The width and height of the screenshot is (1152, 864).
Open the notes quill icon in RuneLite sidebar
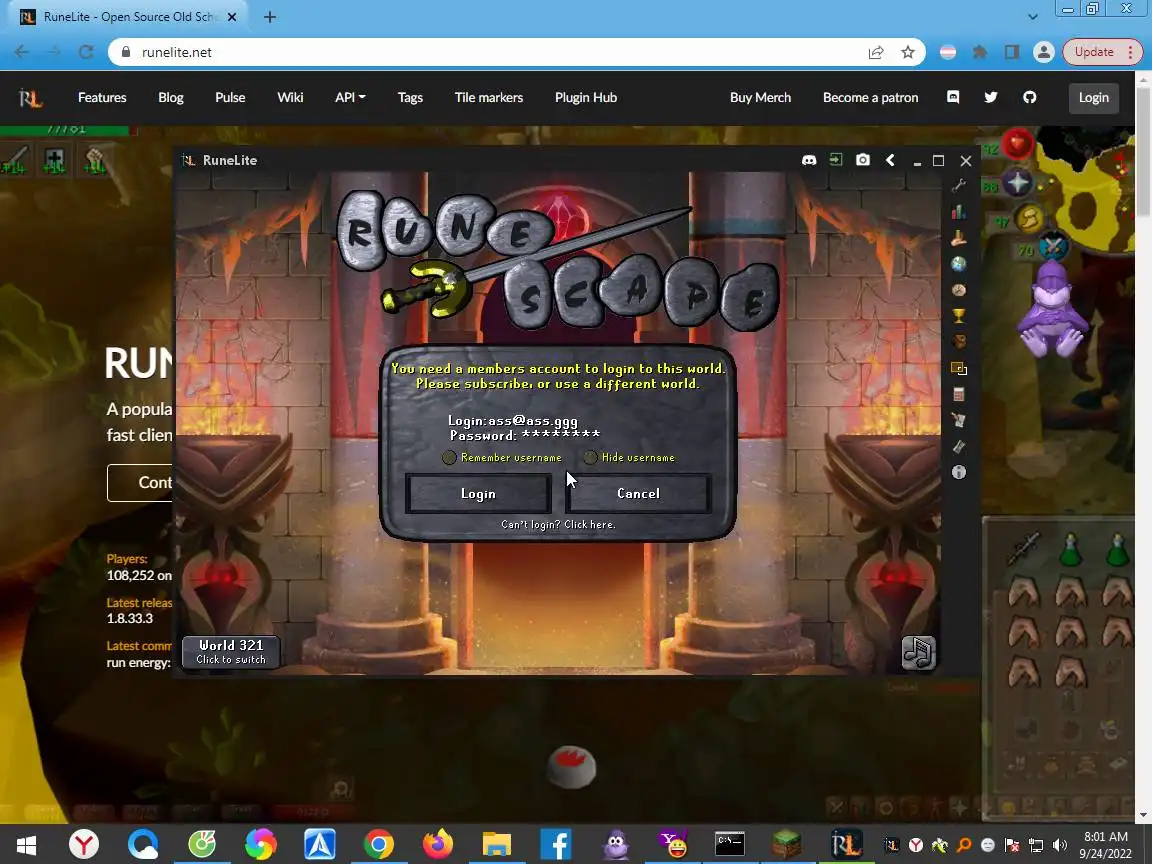pyautogui.click(x=958, y=420)
